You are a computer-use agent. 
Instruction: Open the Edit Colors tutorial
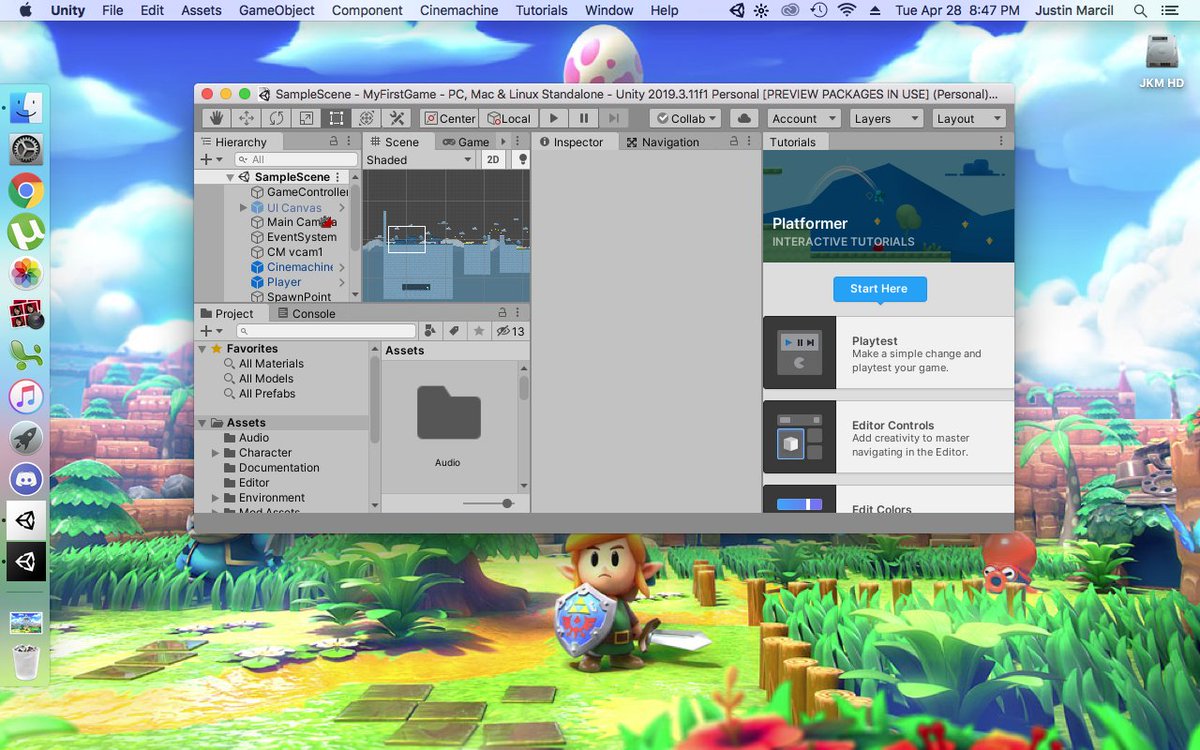click(888, 500)
